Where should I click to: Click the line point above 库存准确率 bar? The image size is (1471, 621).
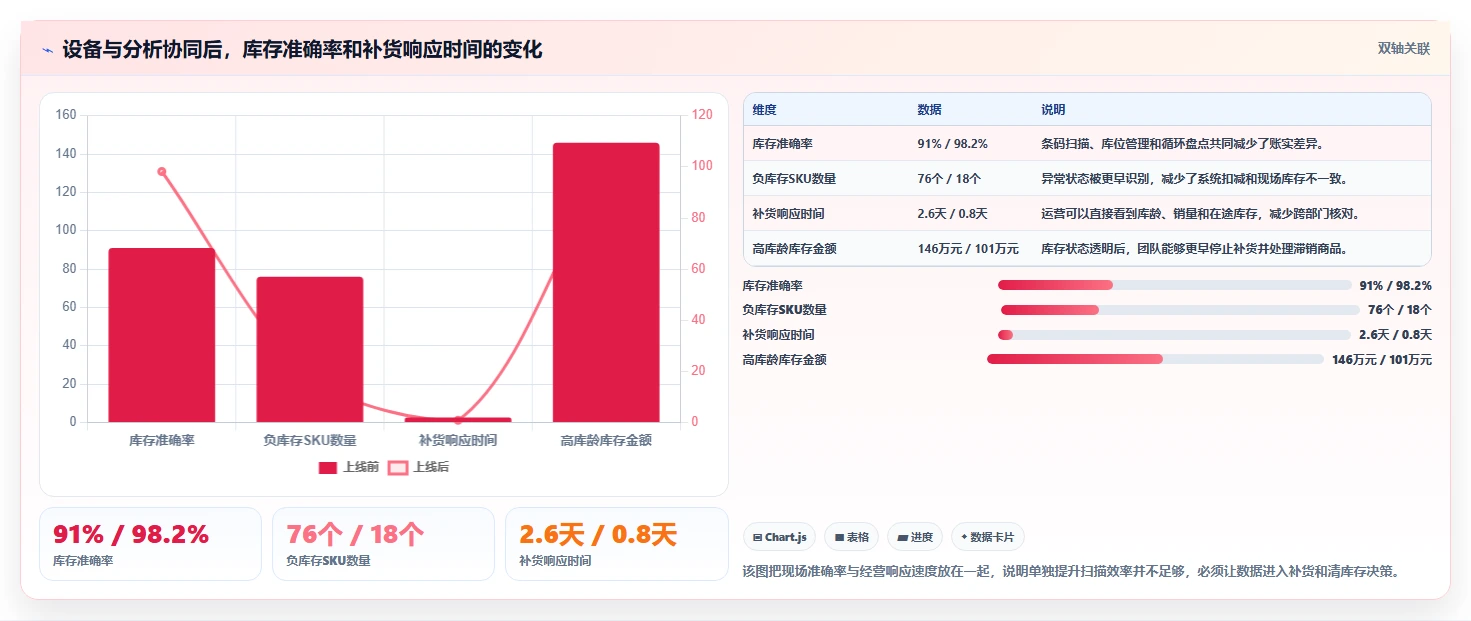pos(162,172)
